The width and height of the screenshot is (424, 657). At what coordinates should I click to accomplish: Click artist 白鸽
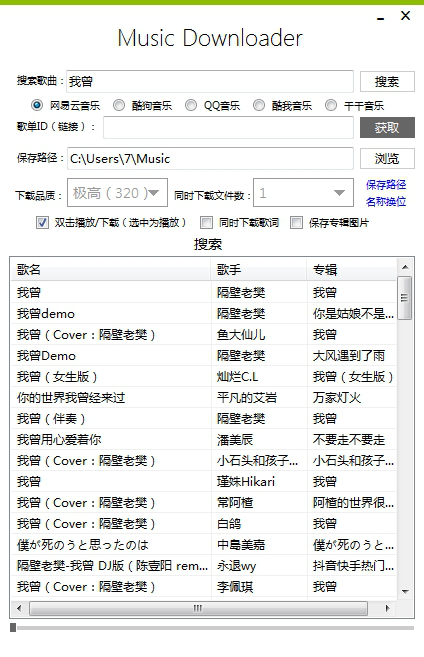[x=229, y=523]
